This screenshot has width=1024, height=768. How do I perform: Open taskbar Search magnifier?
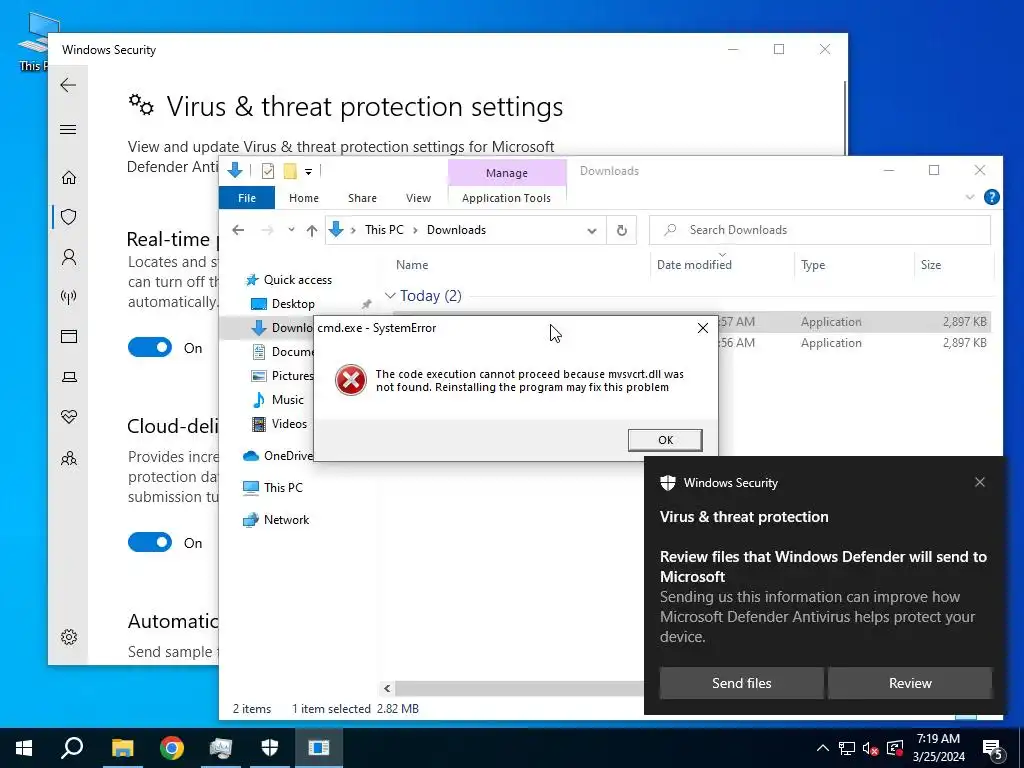[72, 748]
